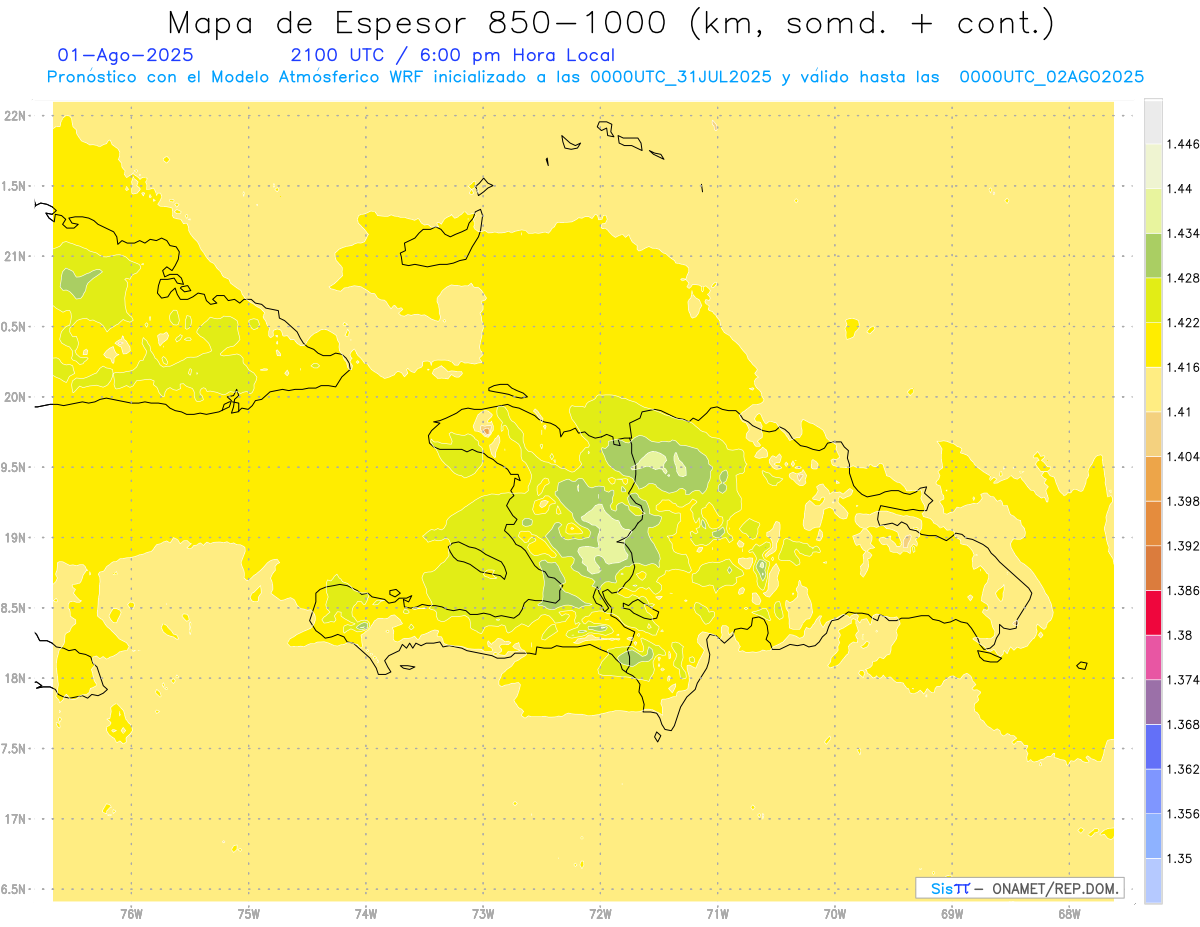
Task: Click the 68W longitude label
Action: pyautogui.click(x=1069, y=913)
